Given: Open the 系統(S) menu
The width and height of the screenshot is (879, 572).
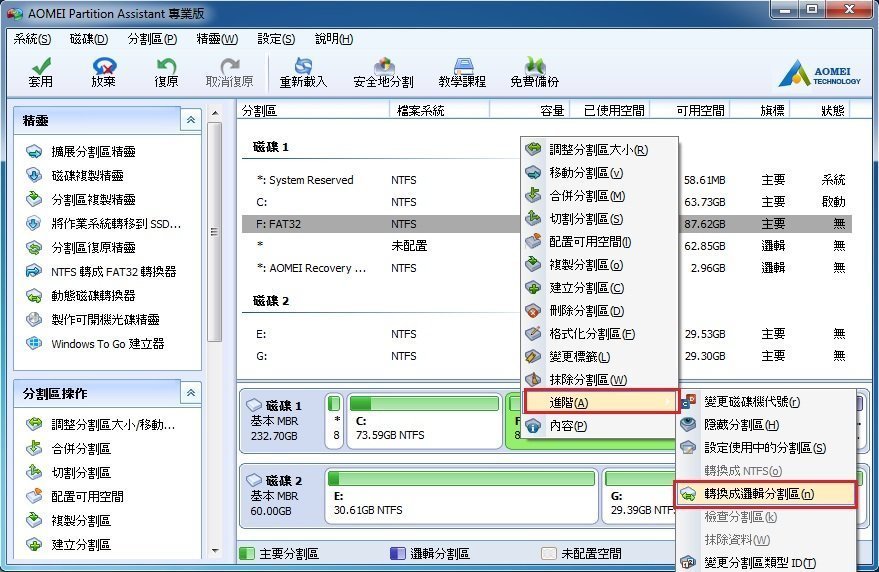Looking at the screenshot, I should pyautogui.click(x=32, y=39).
